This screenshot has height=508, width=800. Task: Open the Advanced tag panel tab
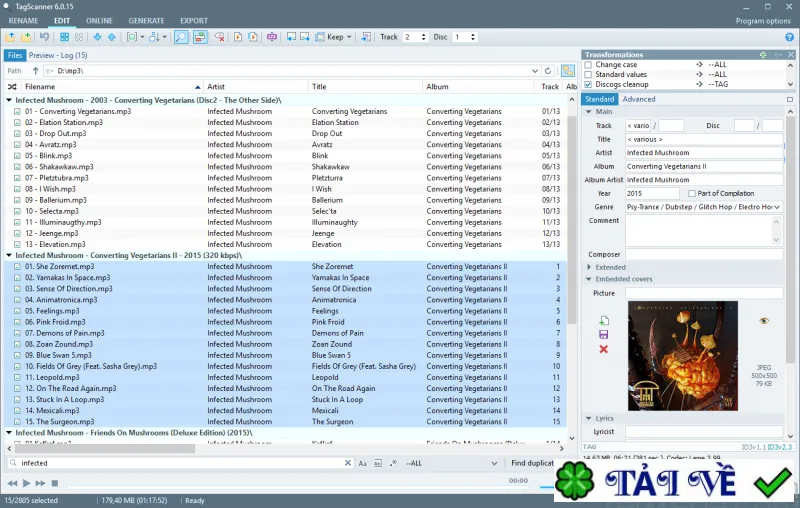click(639, 99)
